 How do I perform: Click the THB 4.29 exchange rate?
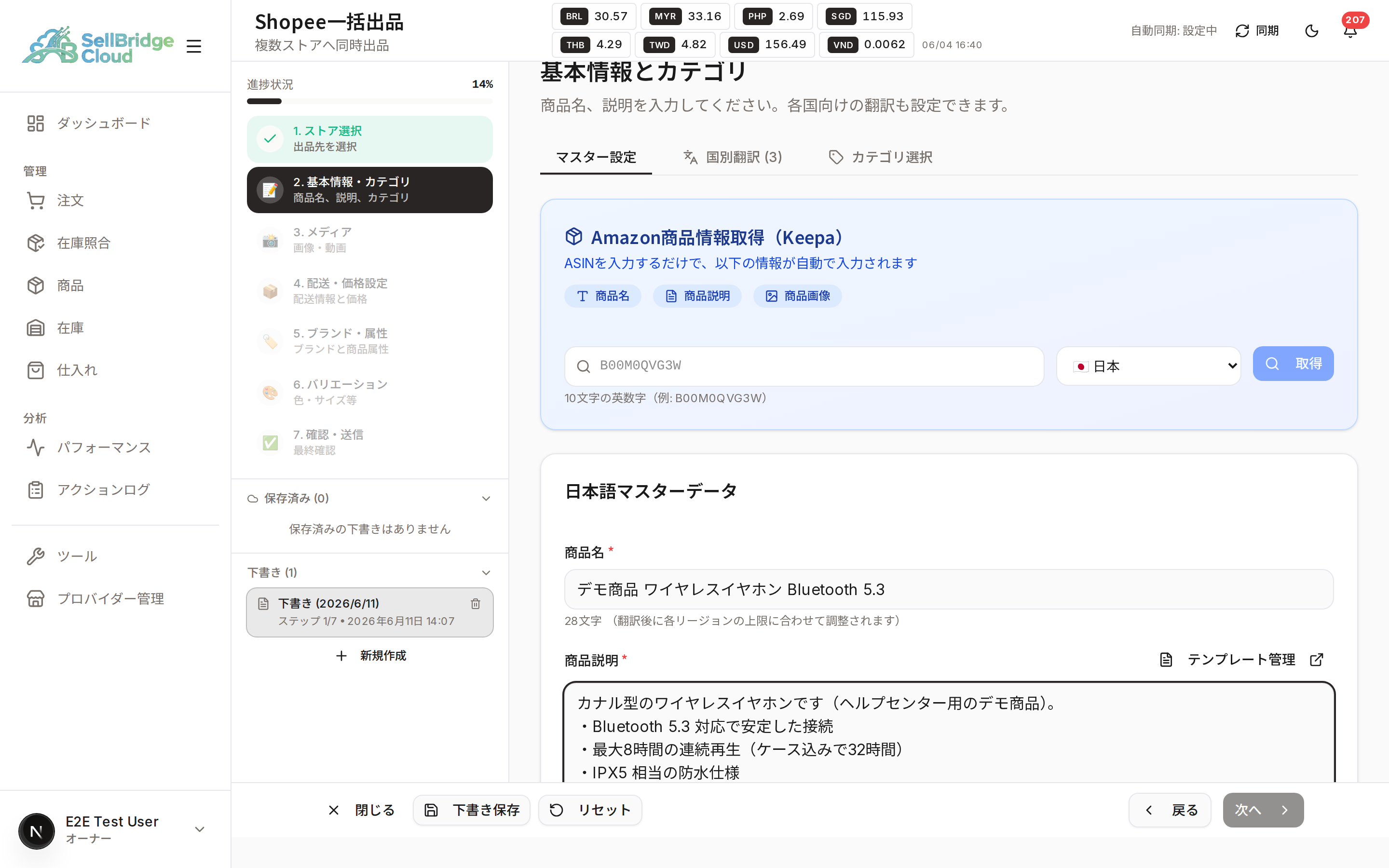tap(591, 44)
